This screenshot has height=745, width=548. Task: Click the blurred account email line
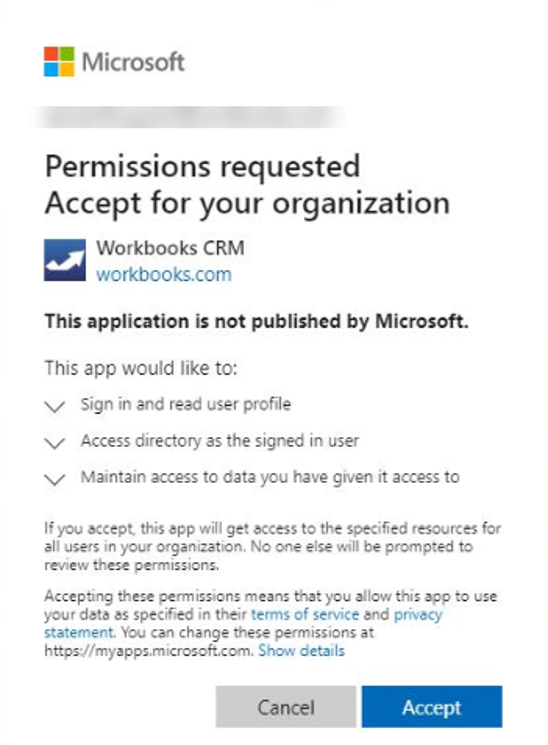190,116
